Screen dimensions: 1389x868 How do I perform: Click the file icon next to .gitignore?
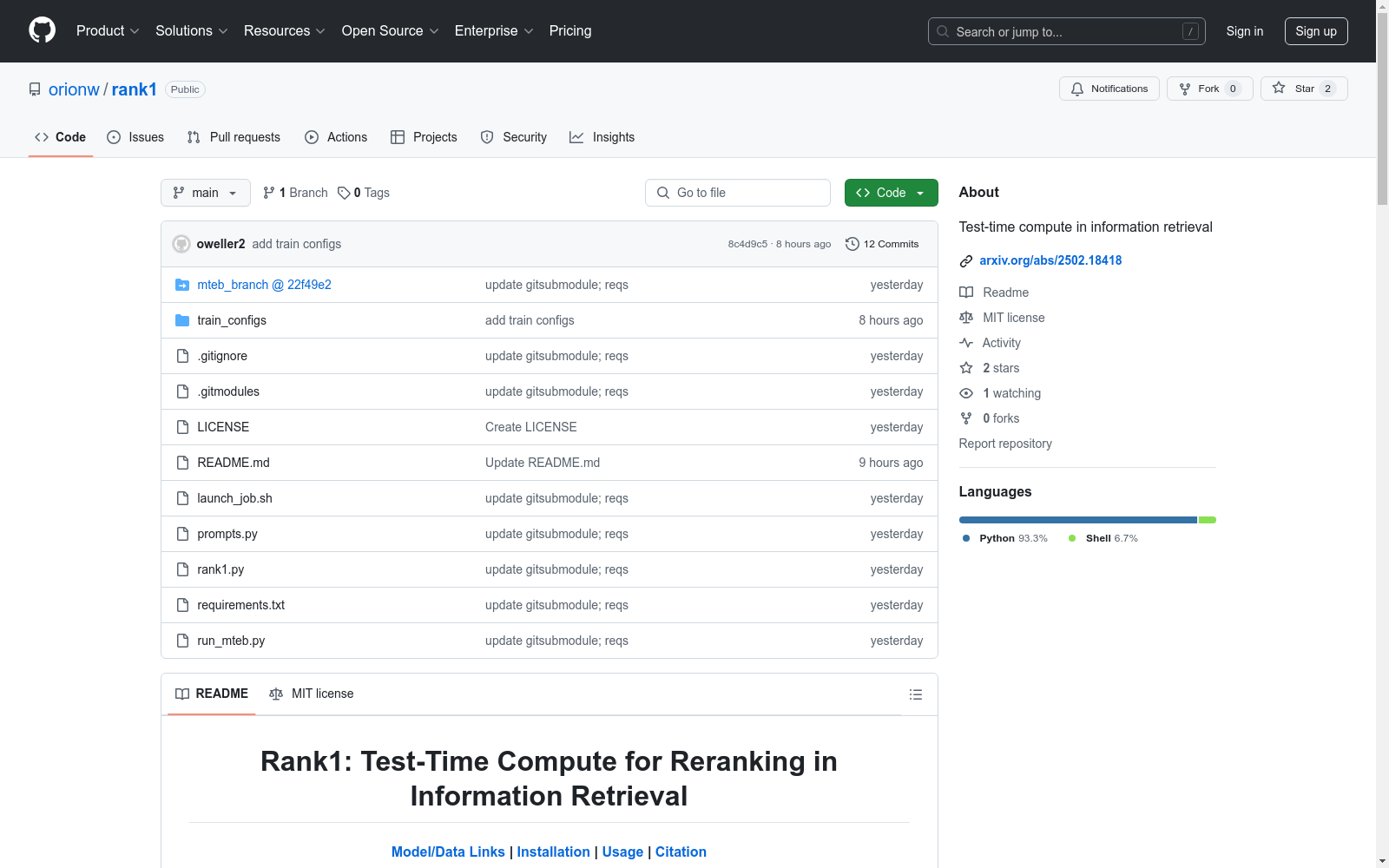point(182,356)
